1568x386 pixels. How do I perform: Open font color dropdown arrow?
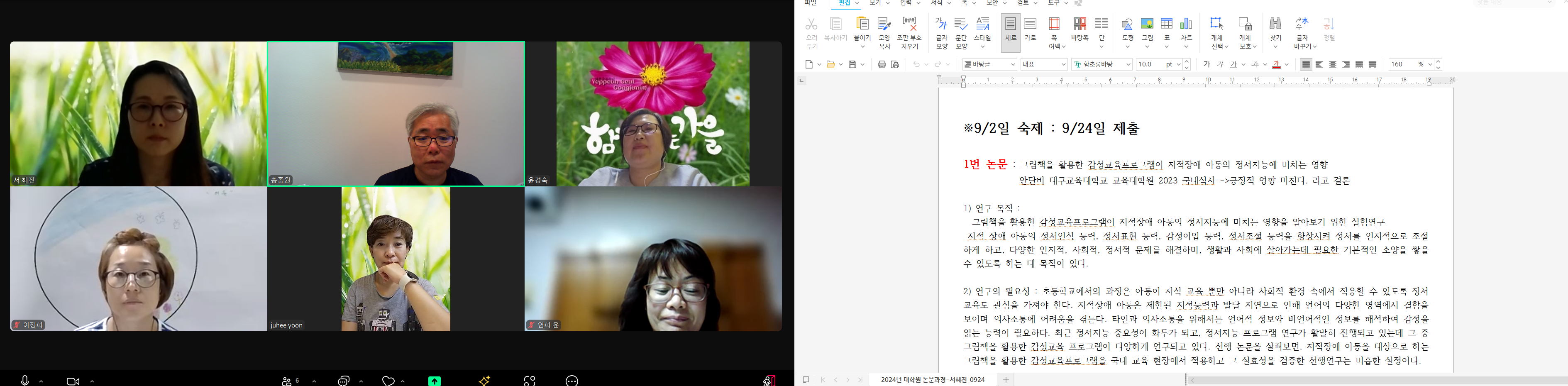point(1287,64)
